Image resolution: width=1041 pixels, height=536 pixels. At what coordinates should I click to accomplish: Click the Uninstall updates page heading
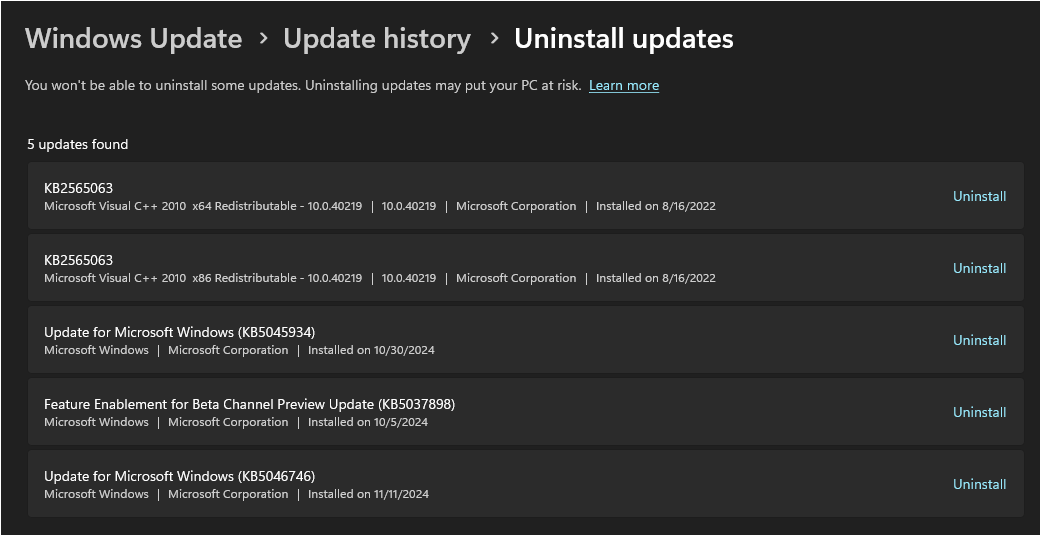623,39
